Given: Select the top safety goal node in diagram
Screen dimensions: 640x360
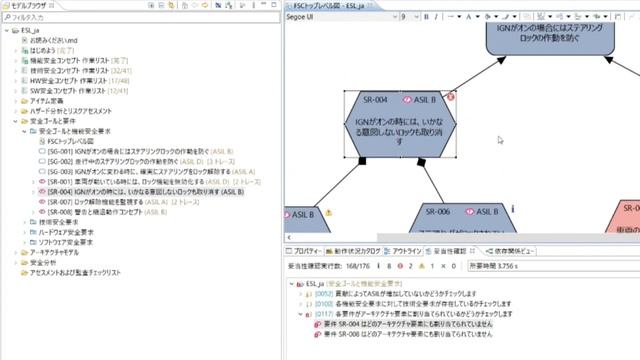Looking at the screenshot, I should [550, 38].
